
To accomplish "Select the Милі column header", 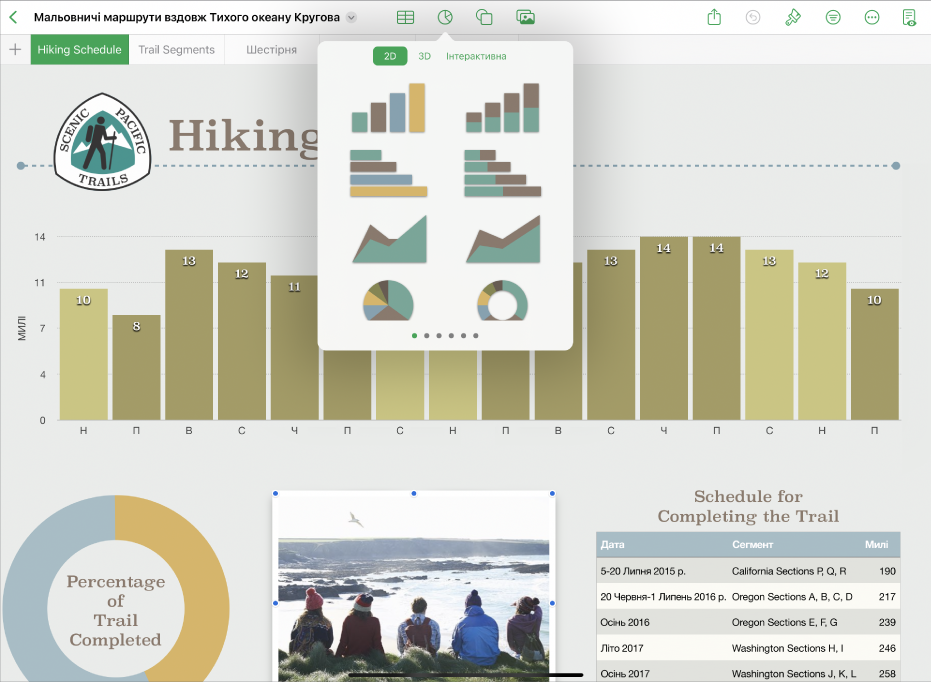I will 876,544.
